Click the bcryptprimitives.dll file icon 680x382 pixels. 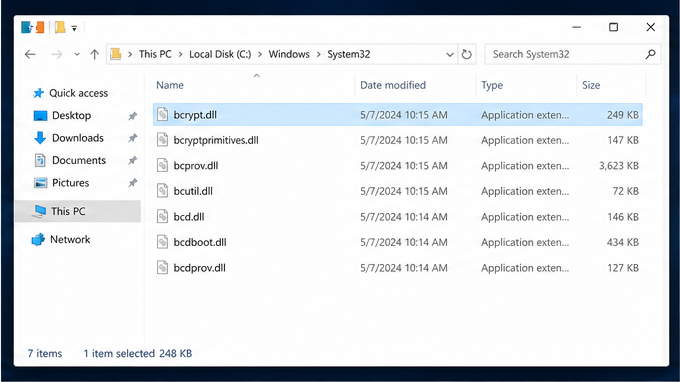(162, 140)
